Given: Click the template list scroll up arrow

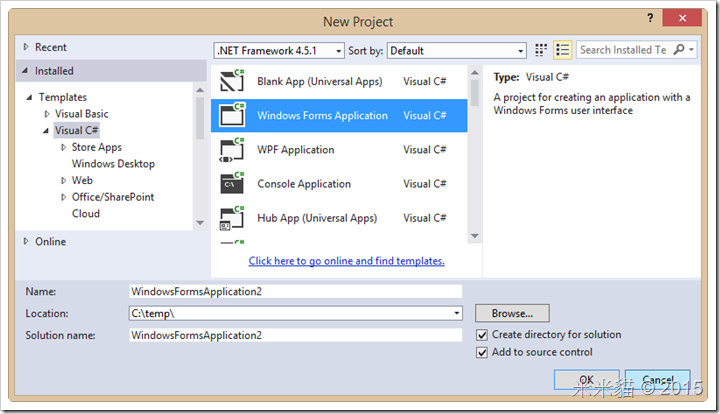Looking at the screenshot, I should [x=475, y=73].
